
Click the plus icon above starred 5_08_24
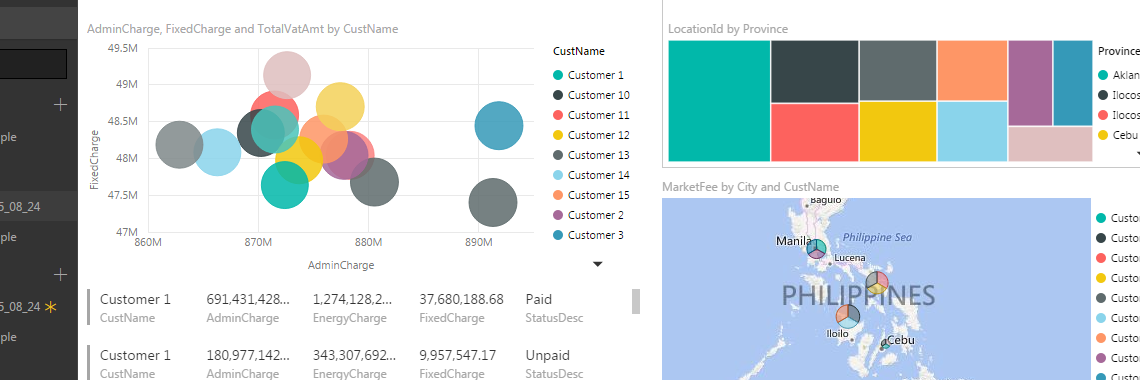click(x=60, y=275)
